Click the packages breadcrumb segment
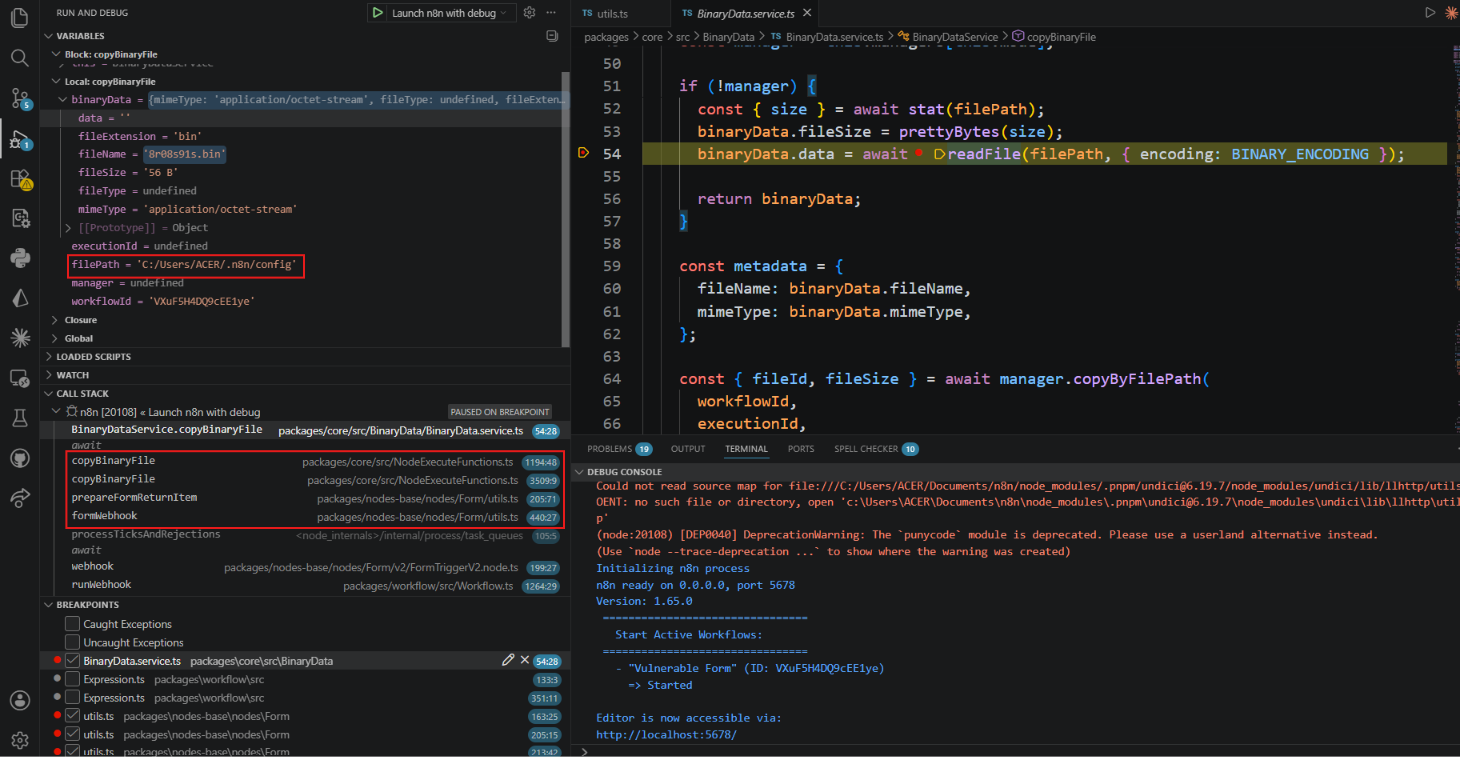 pos(606,37)
